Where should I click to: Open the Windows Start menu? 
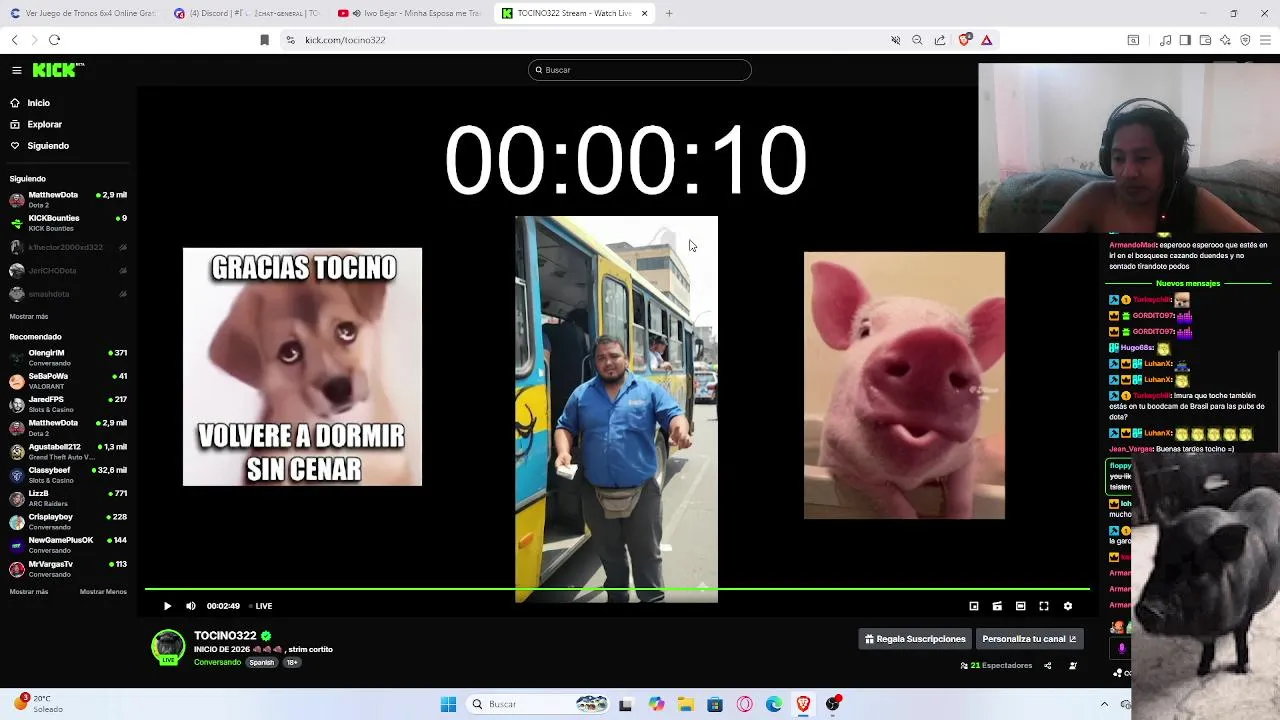pos(448,704)
